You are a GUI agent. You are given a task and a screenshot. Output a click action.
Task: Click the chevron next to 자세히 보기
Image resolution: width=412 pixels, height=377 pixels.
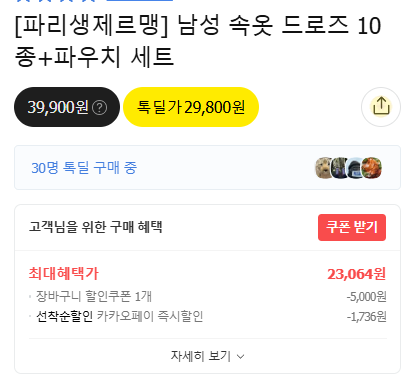[240, 357]
